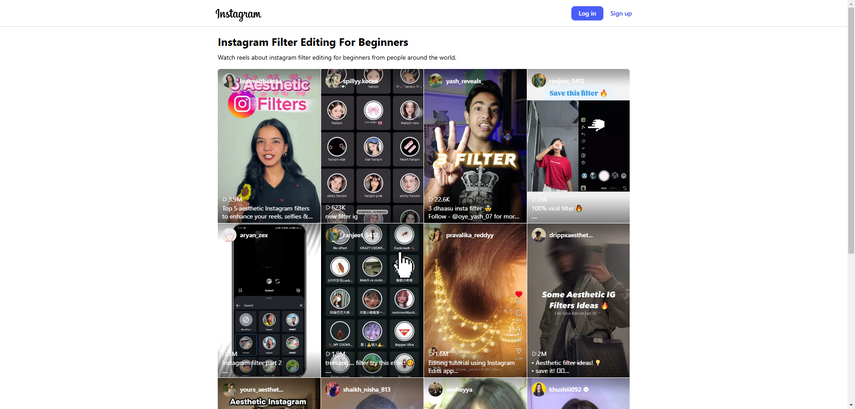Viewport: 855px width, 409px height.
Task: Click the Log in button
Action: point(587,14)
